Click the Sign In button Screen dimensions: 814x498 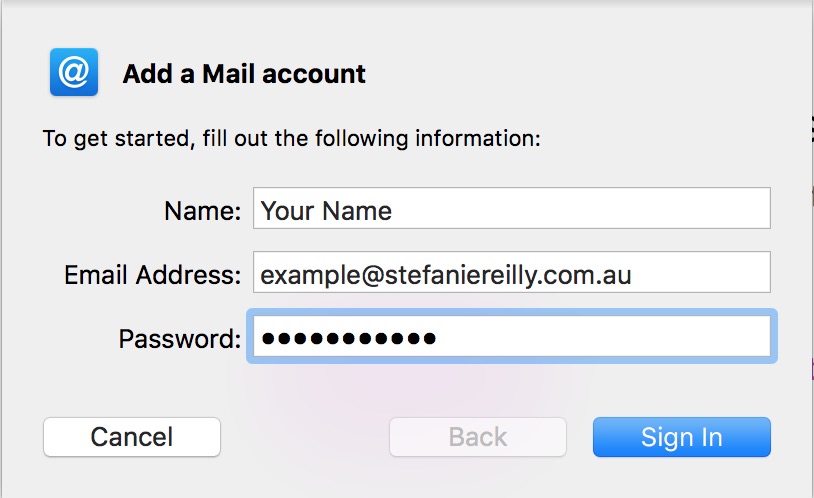[682, 437]
